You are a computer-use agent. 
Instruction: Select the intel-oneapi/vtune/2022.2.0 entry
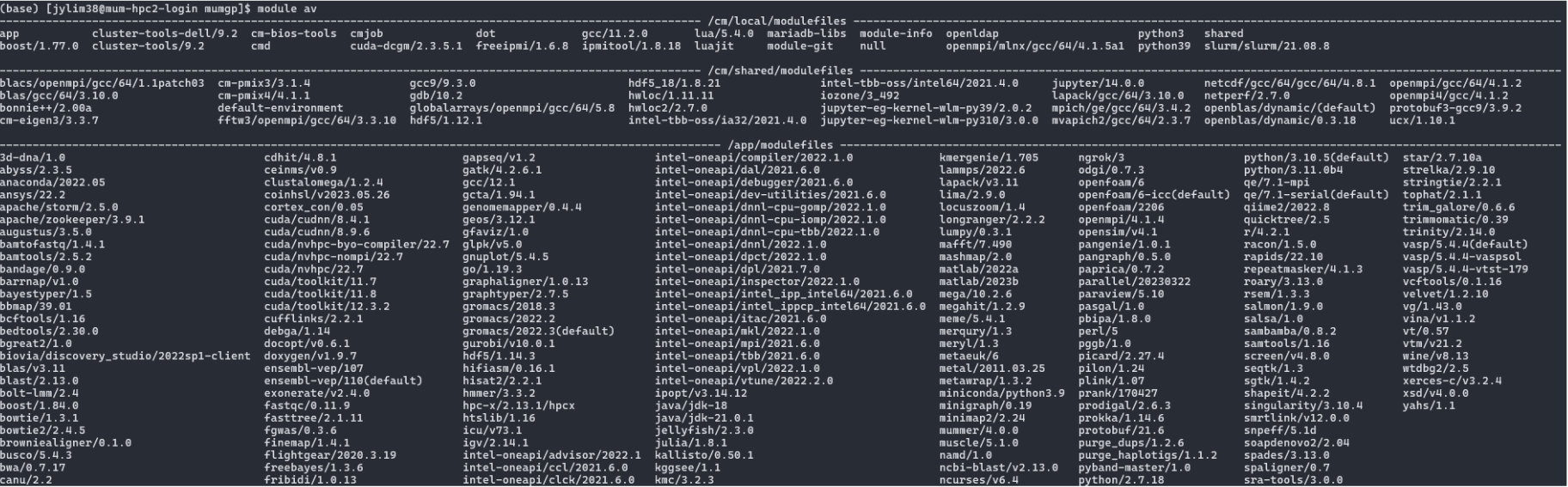[744, 380]
